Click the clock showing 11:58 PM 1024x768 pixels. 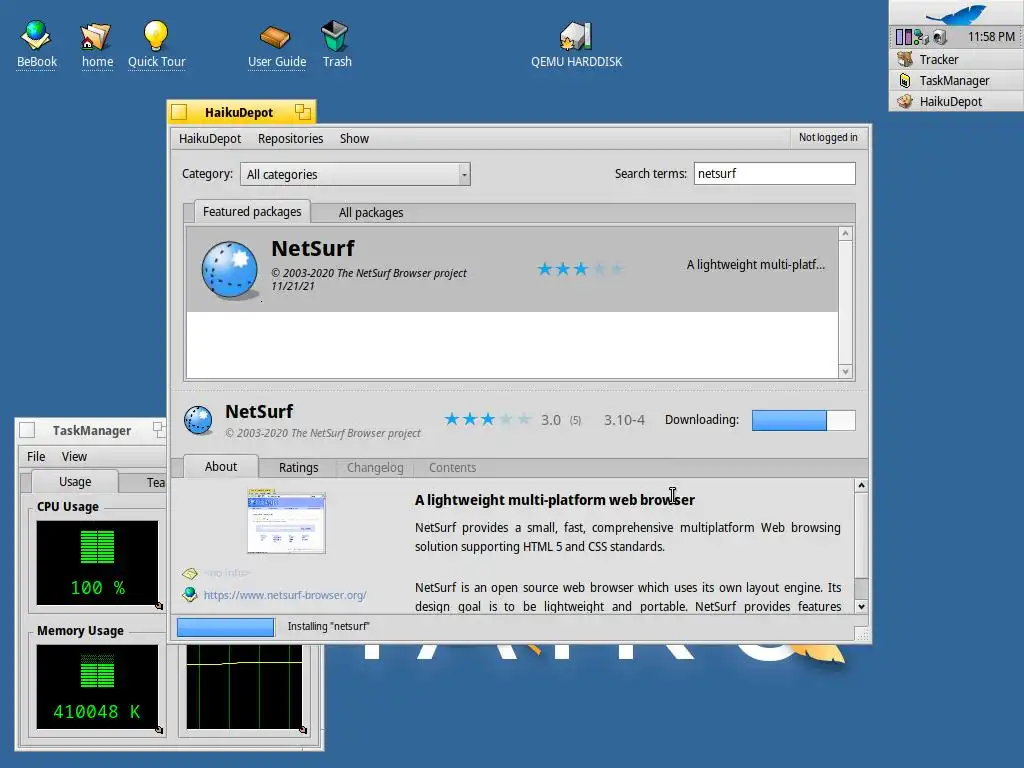coord(991,37)
